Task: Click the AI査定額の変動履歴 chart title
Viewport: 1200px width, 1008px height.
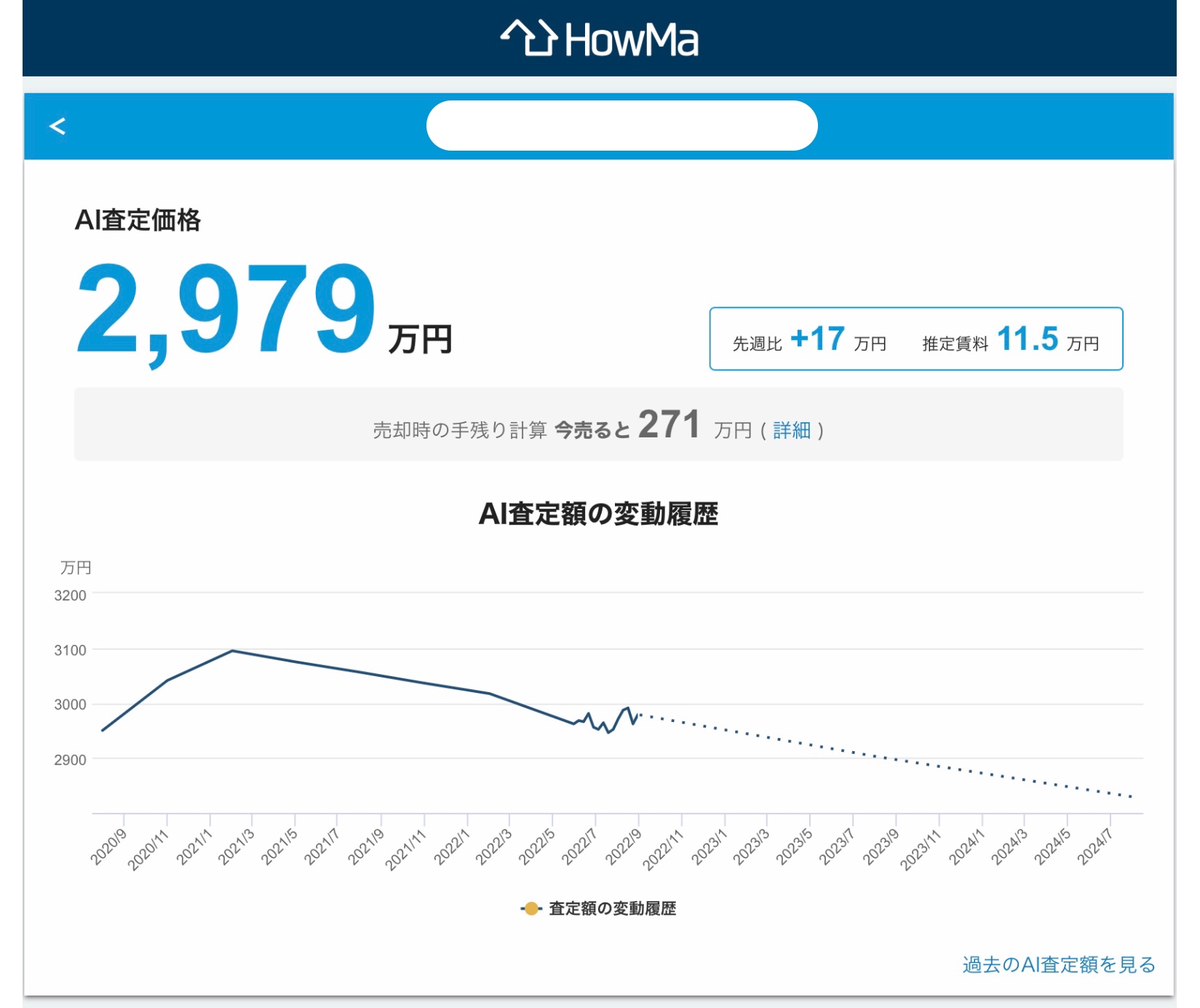Action: (x=598, y=515)
